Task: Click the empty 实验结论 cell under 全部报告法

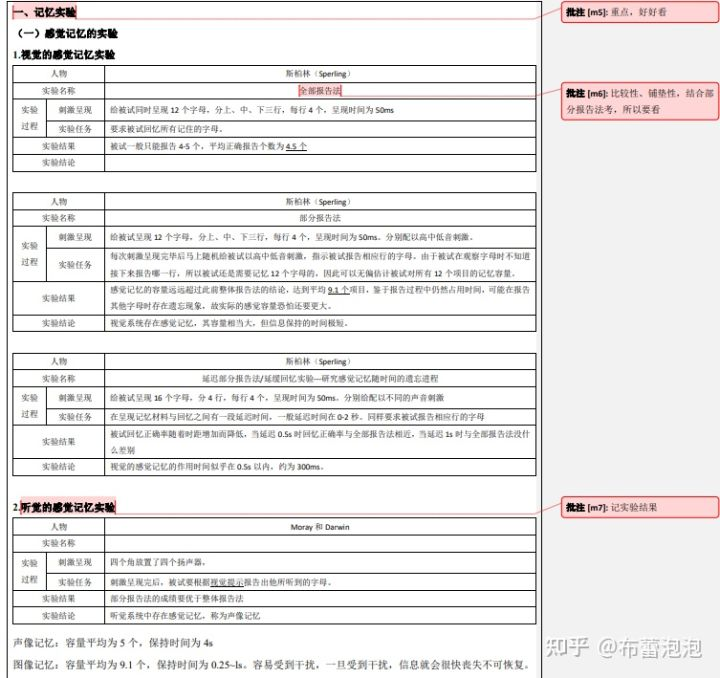Action: pos(320,163)
